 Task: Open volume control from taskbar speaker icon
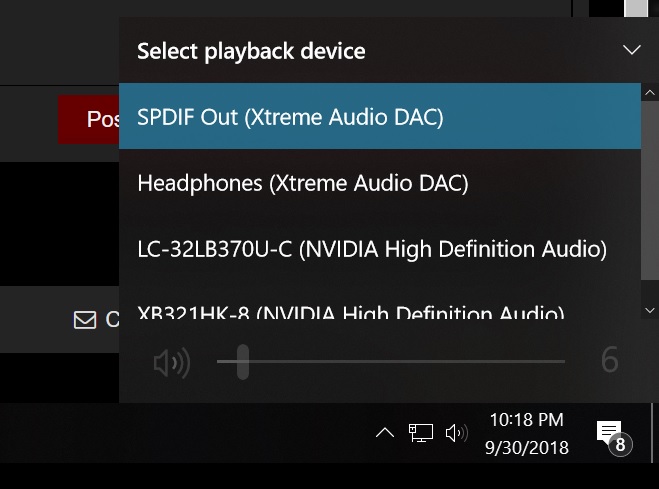(456, 433)
